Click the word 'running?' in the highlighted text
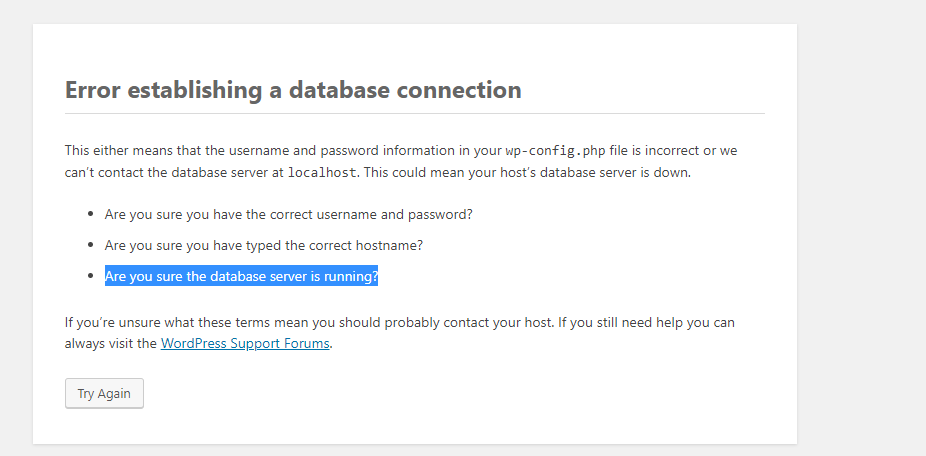Viewport: 926px width, 456px height. [354, 276]
